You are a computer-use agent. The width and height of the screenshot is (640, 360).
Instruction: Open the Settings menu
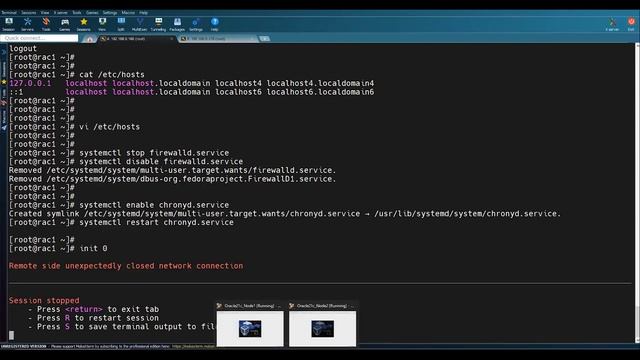pos(110,13)
